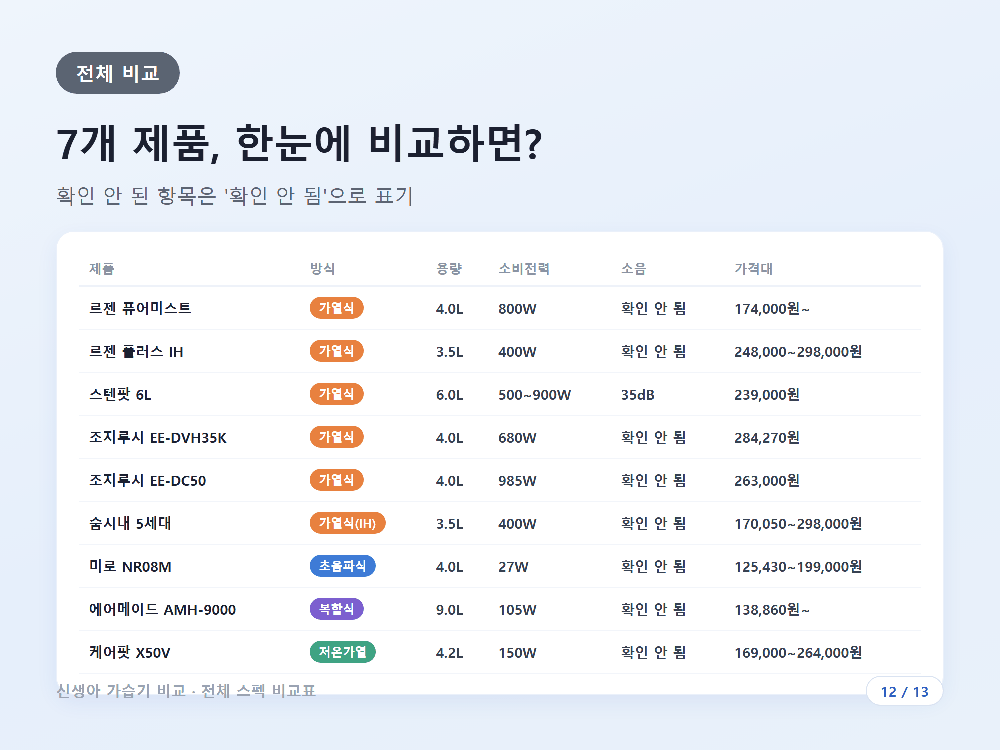Click the 500~900W power value
1000x750 pixels.
pos(534,395)
